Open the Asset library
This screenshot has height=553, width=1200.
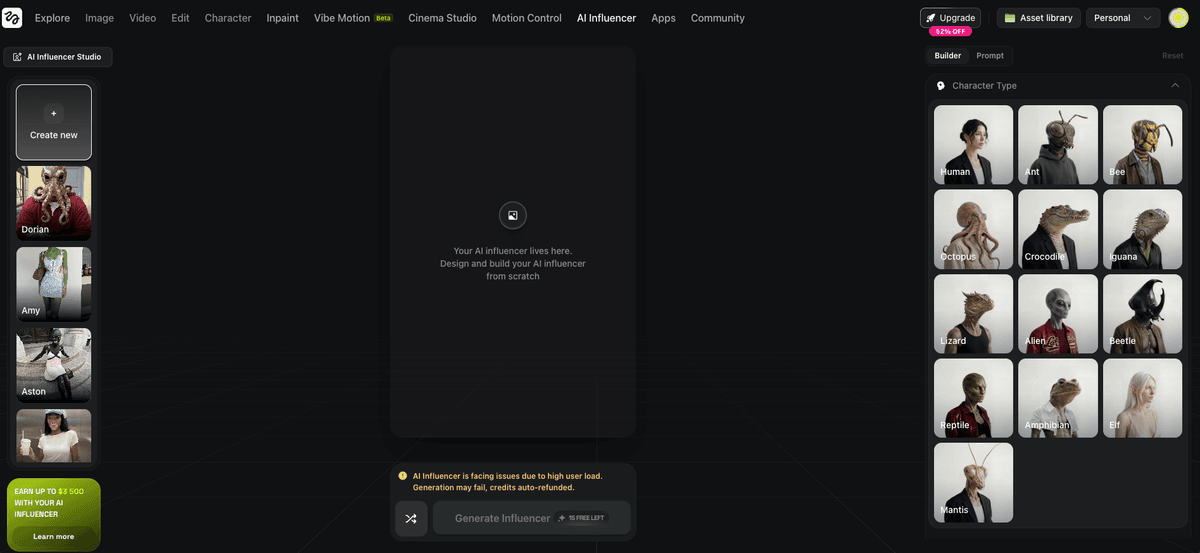pyautogui.click(x=1038, y=18)
